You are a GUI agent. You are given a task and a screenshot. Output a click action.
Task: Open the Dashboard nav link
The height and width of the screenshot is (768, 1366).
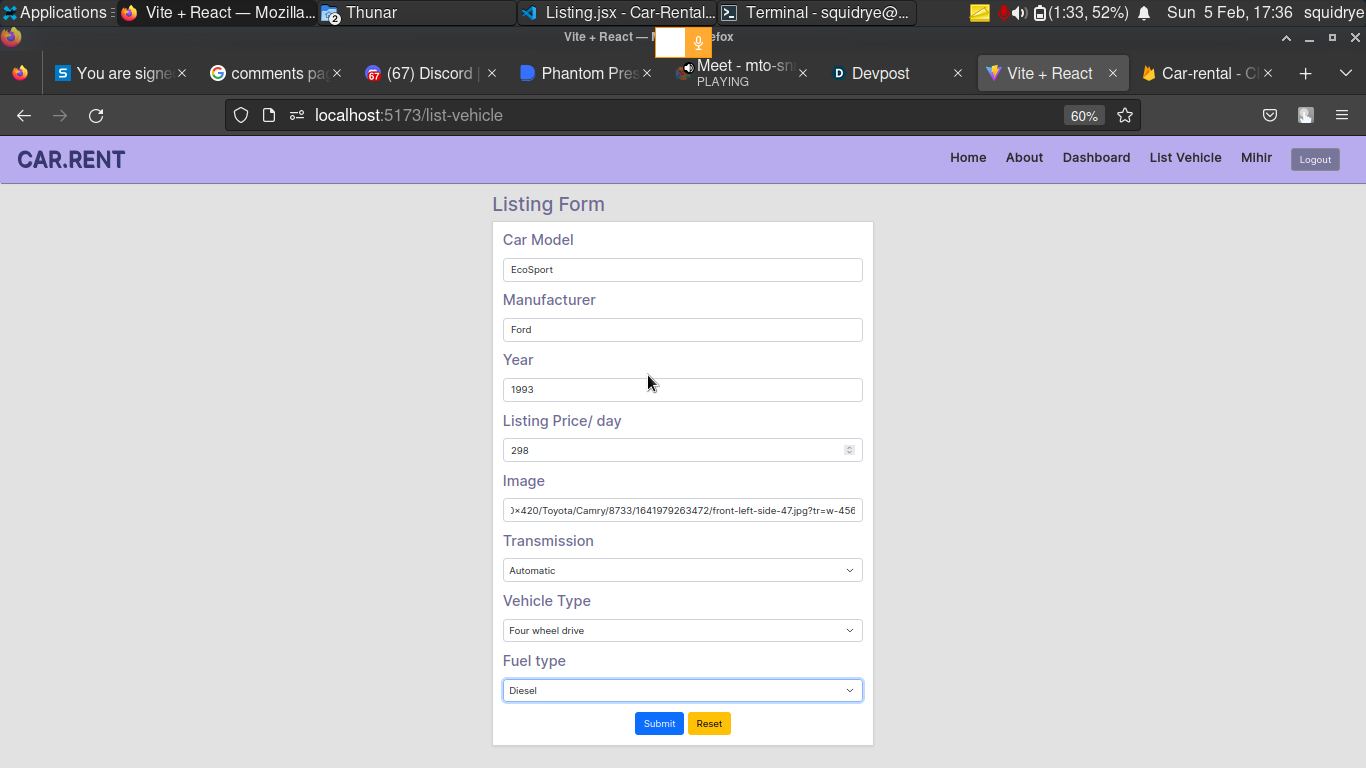tap(1096, 158)
